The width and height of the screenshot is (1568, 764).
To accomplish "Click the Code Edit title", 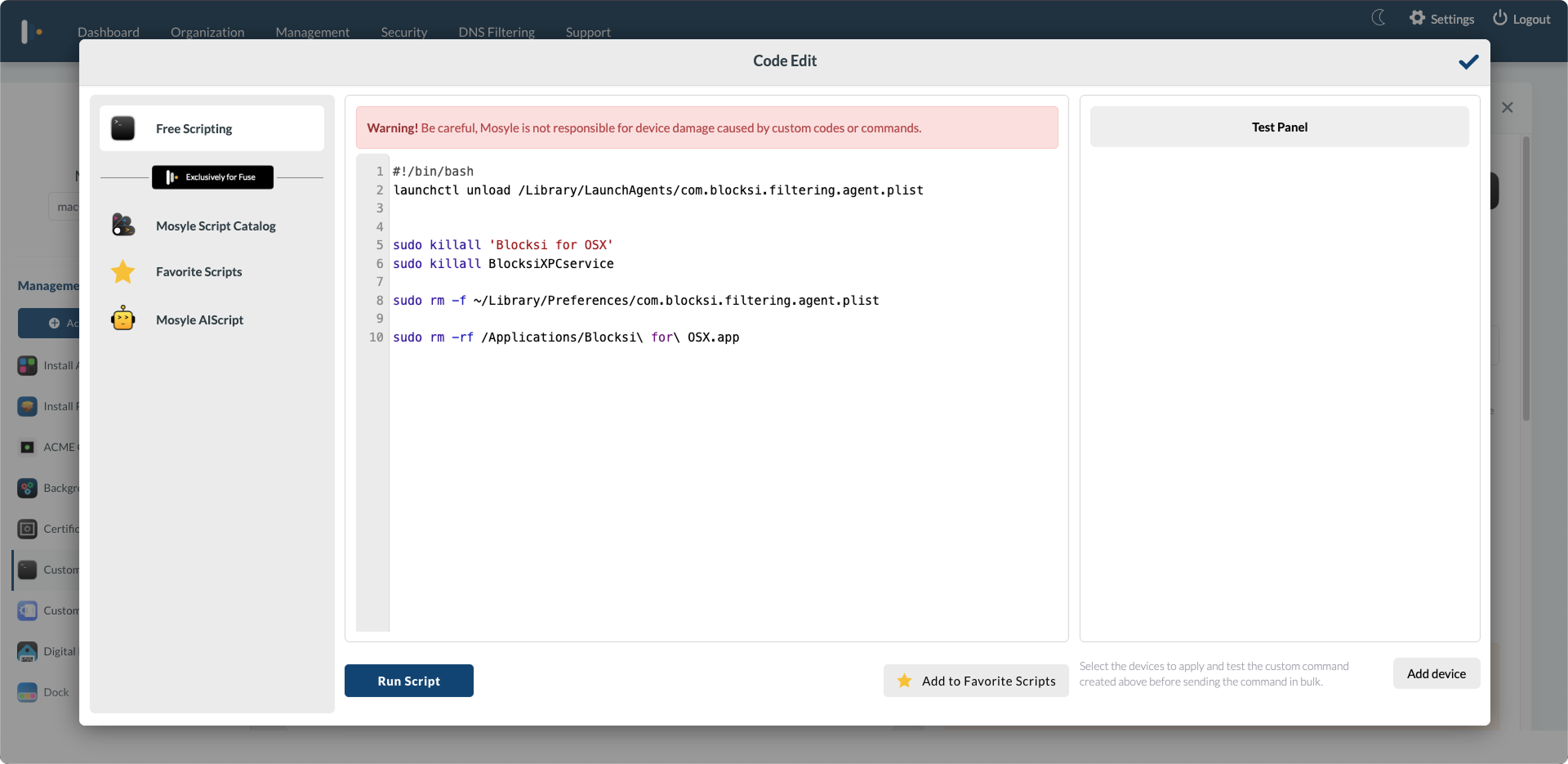I will click(785, 60).
